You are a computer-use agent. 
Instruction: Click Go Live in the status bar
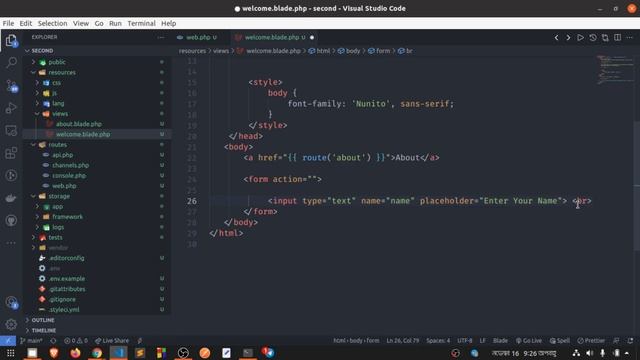click(529, 340)
